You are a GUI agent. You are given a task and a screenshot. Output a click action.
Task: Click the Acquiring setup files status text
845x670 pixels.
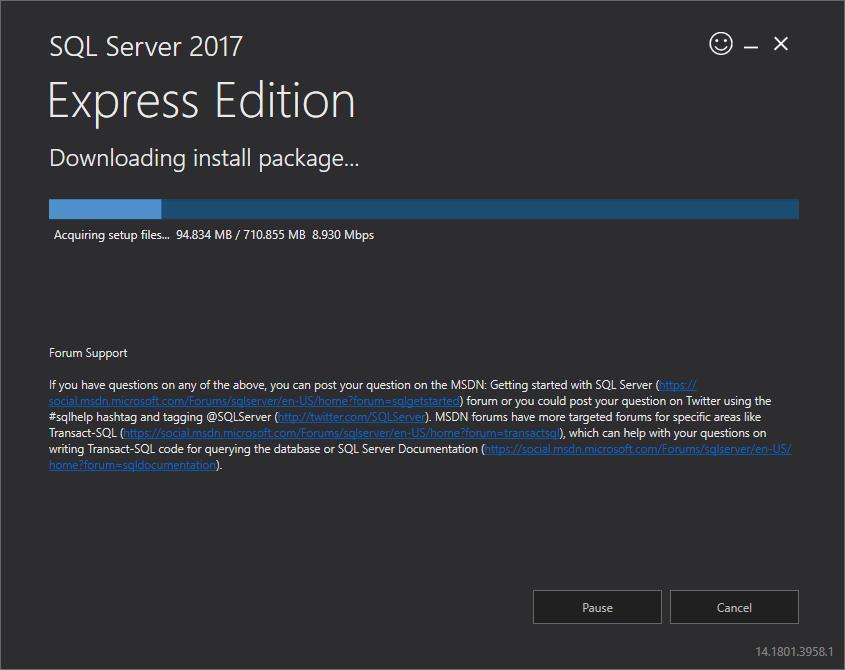[x=112, y=235]
